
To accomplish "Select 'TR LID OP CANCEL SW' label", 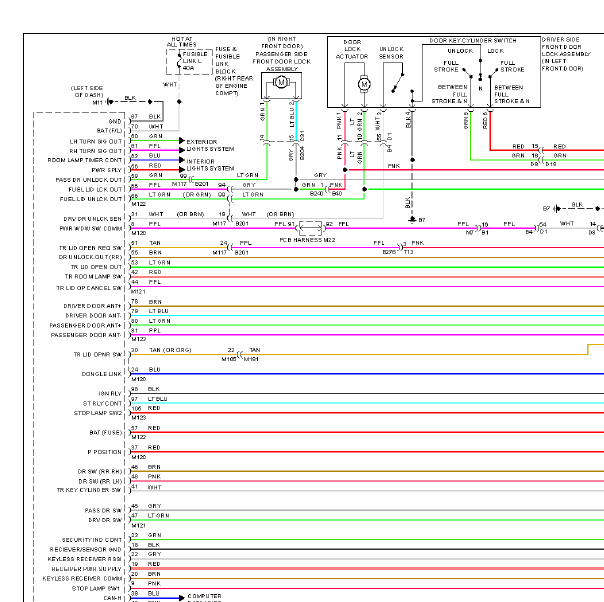I will pos(89,288).
